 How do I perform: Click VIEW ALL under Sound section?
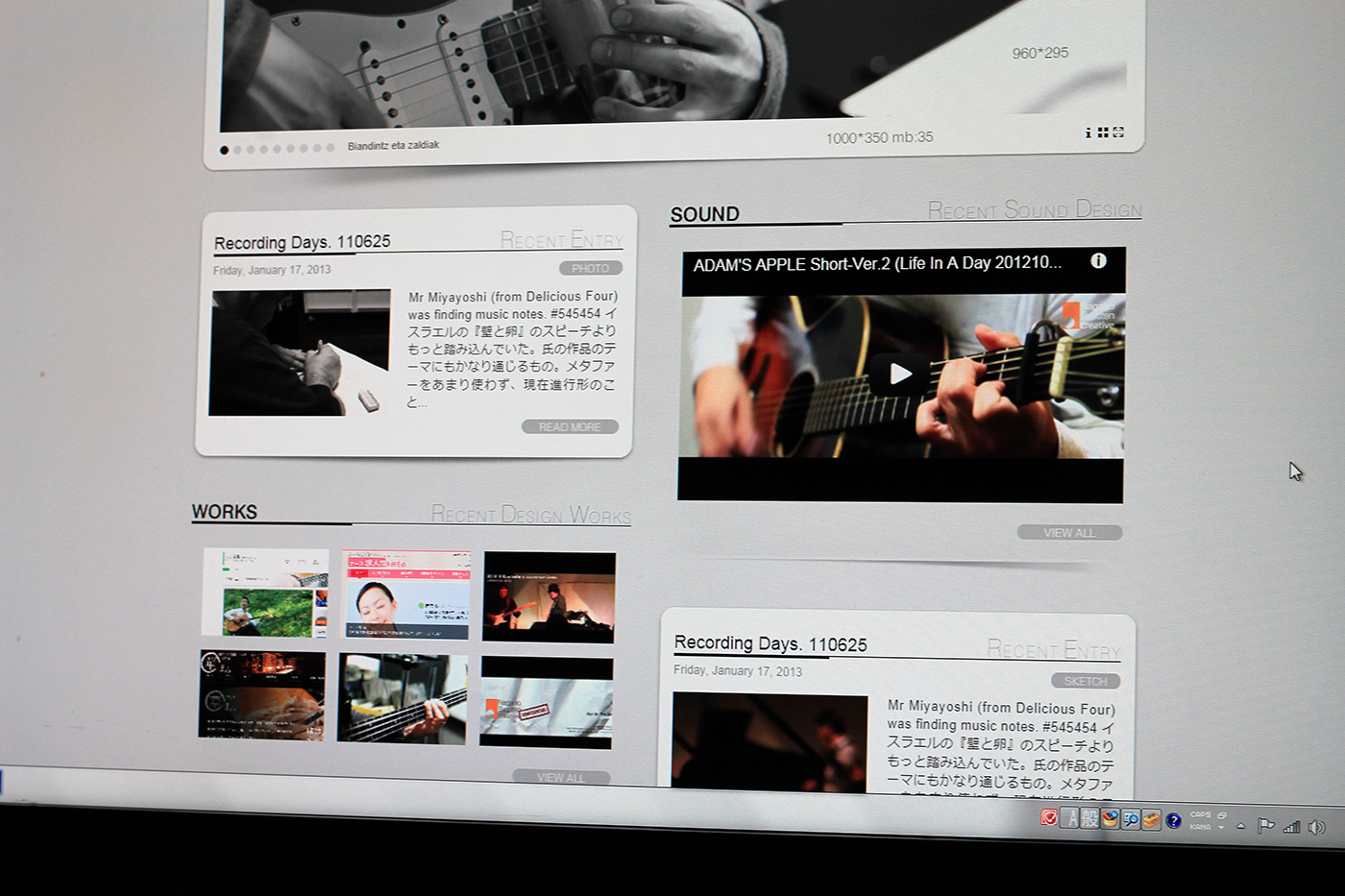(x=1069, y=532)
